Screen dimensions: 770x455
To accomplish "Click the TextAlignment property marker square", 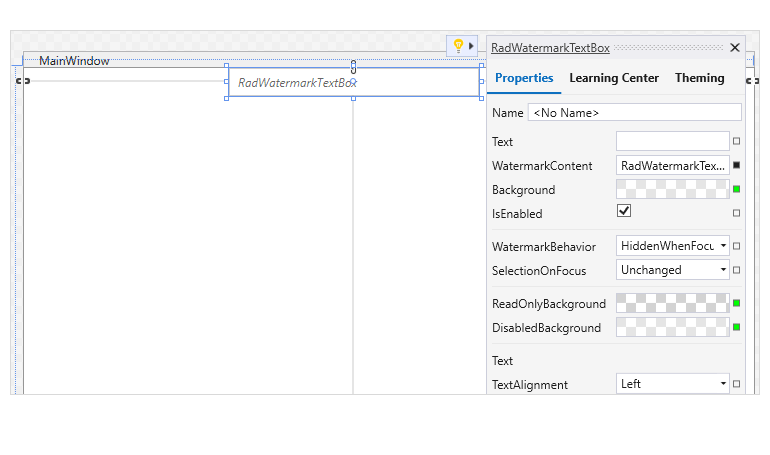I will (736, 384).
